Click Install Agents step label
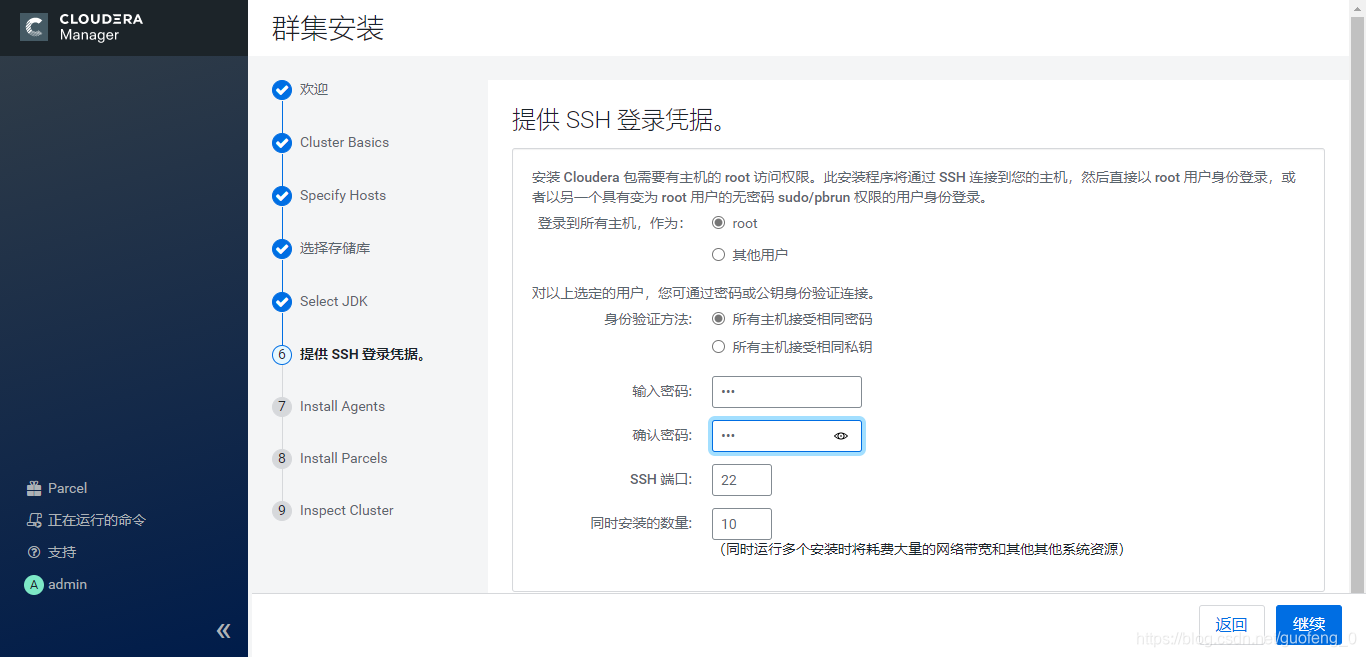The height and width of the screenshot is (657, 1366). coord(342,407)
